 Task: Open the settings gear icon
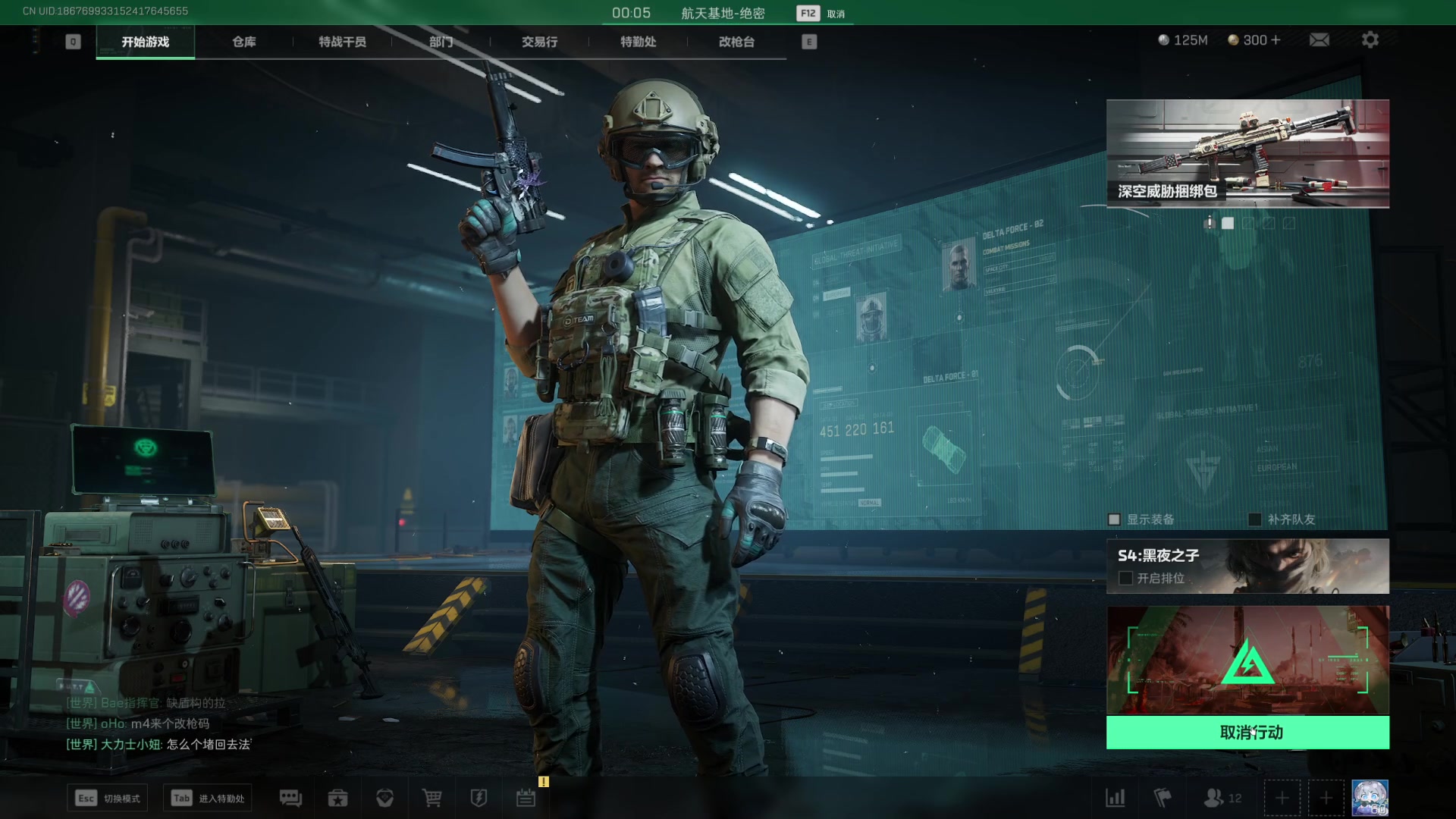coord(1370,39)
